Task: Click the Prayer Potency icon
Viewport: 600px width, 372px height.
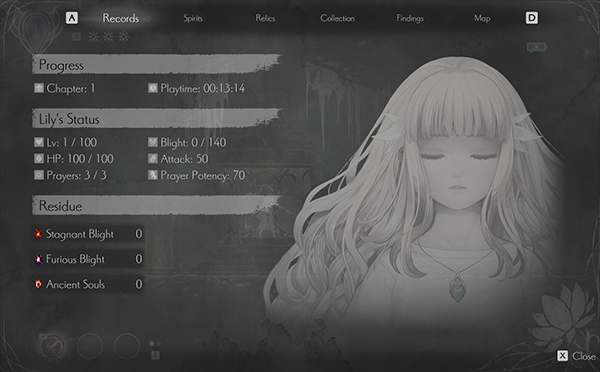Action: click(x=153, y=175)
